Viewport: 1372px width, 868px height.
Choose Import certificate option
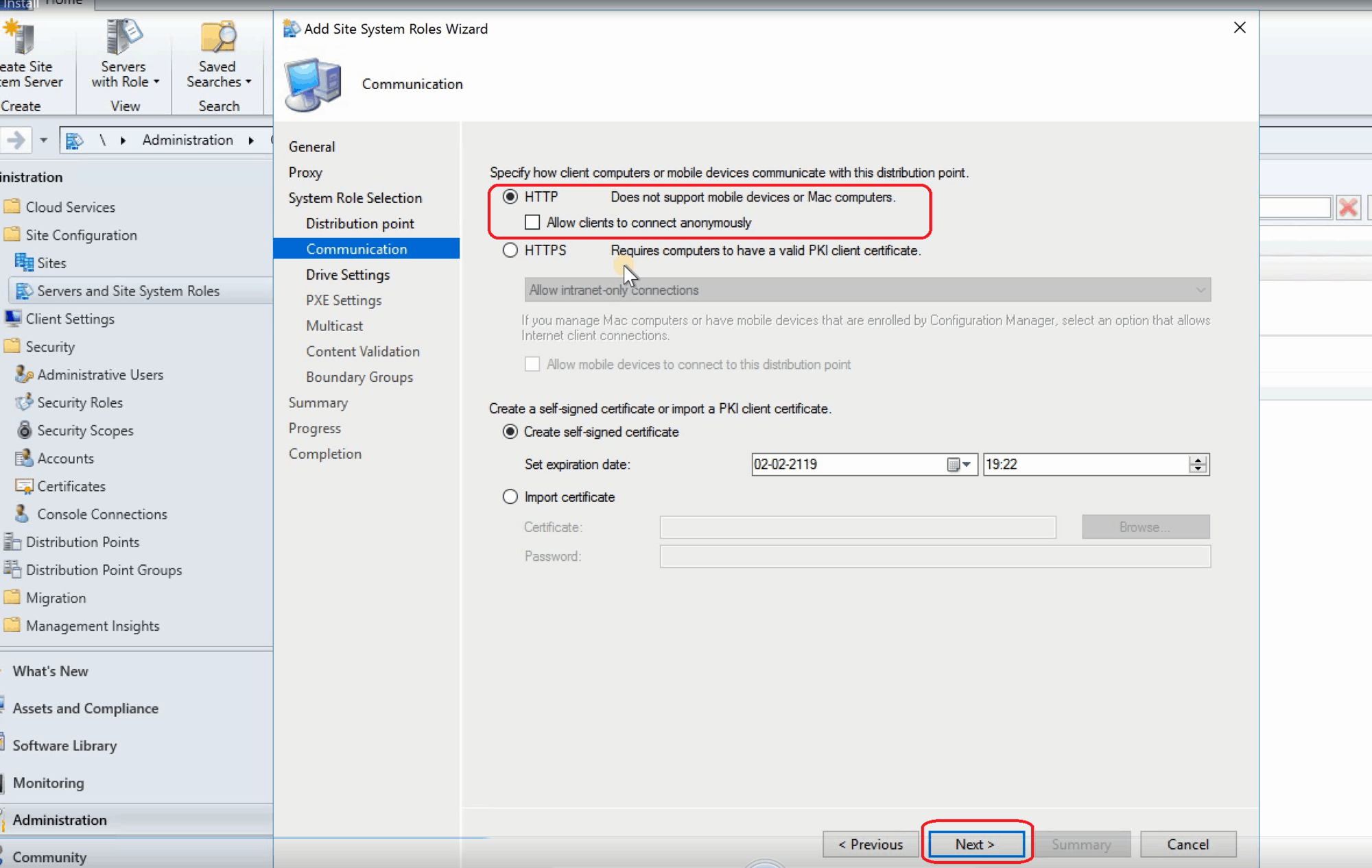pyautogui.click(x=510, y=496)
